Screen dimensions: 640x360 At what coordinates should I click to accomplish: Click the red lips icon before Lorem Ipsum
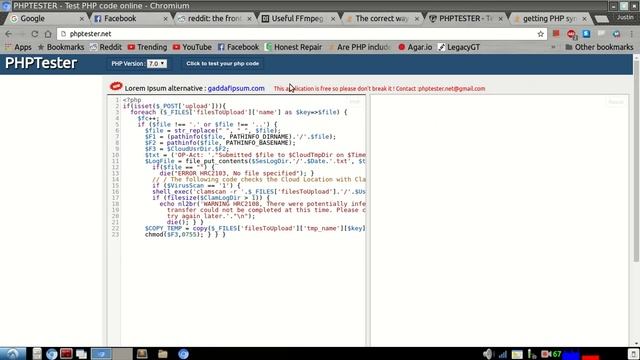(116, 87)
